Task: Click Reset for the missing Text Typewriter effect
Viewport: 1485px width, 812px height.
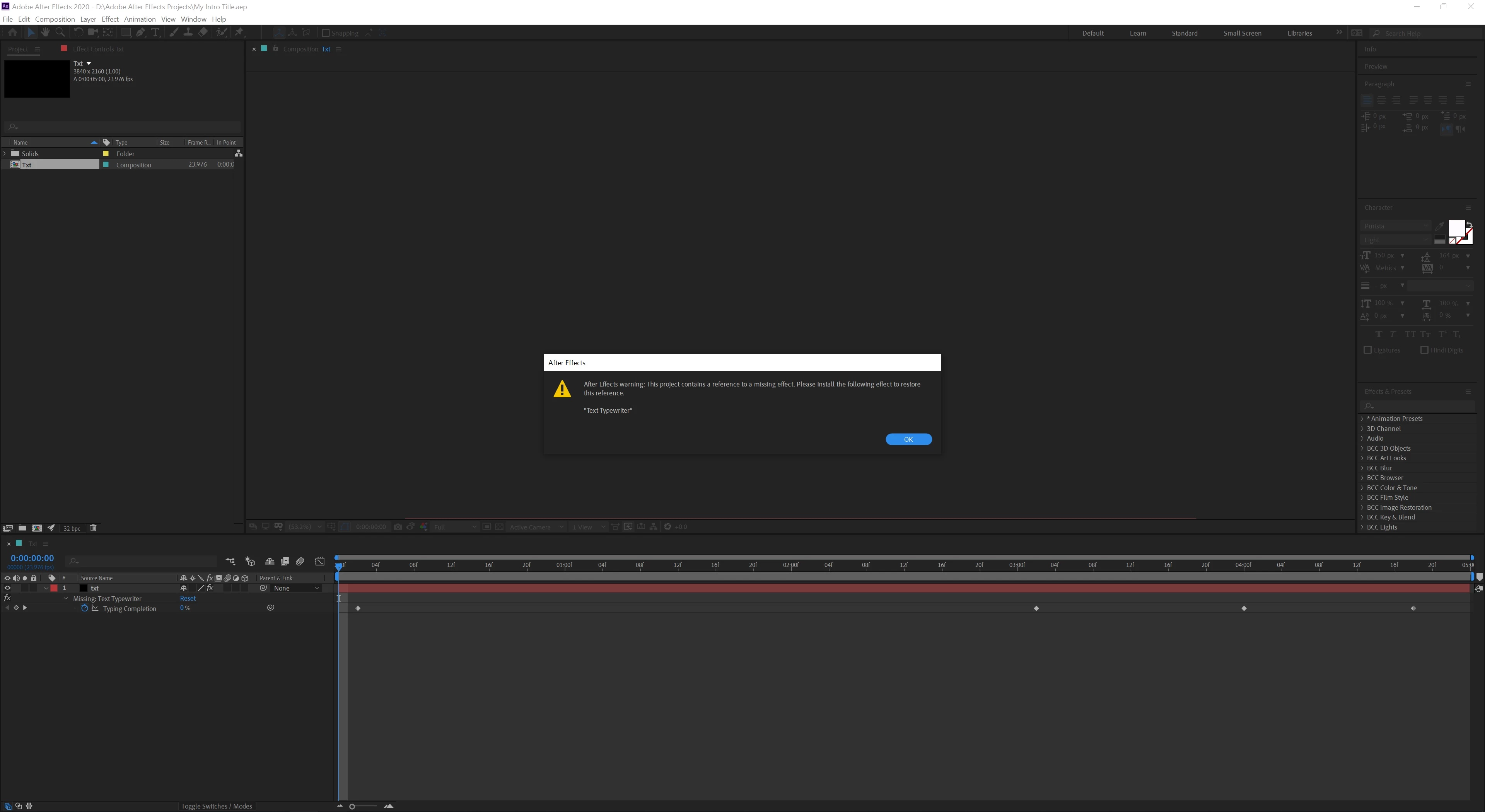Action: (187, 598)
